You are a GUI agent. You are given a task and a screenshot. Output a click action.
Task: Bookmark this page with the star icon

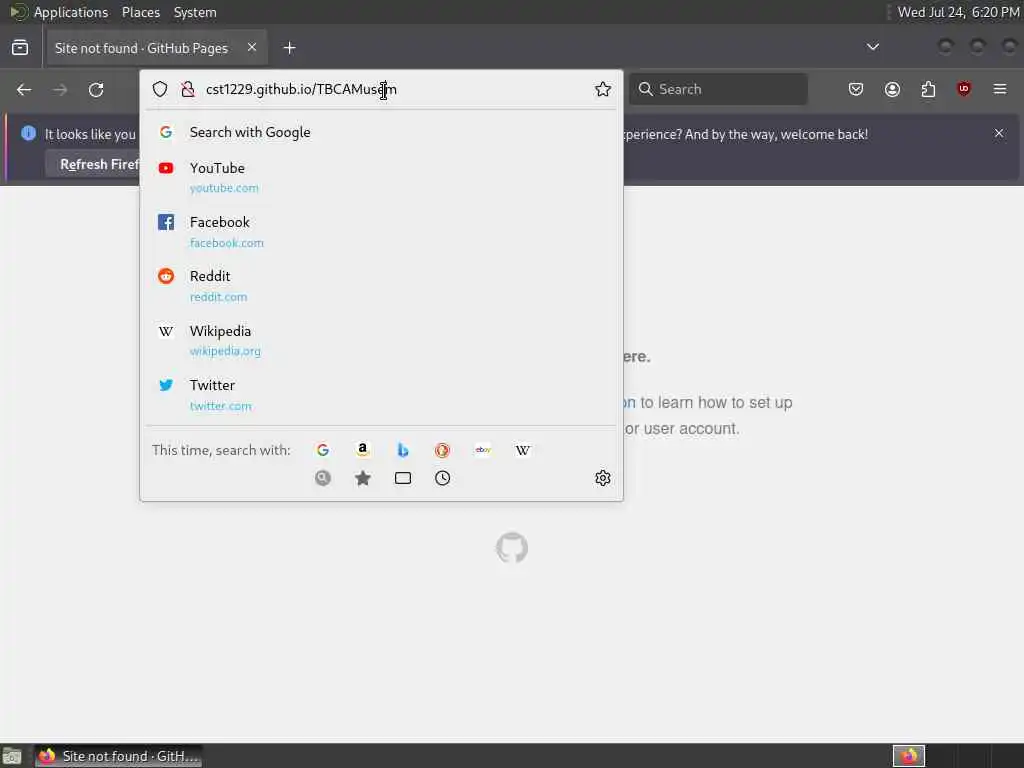(603, 89)
